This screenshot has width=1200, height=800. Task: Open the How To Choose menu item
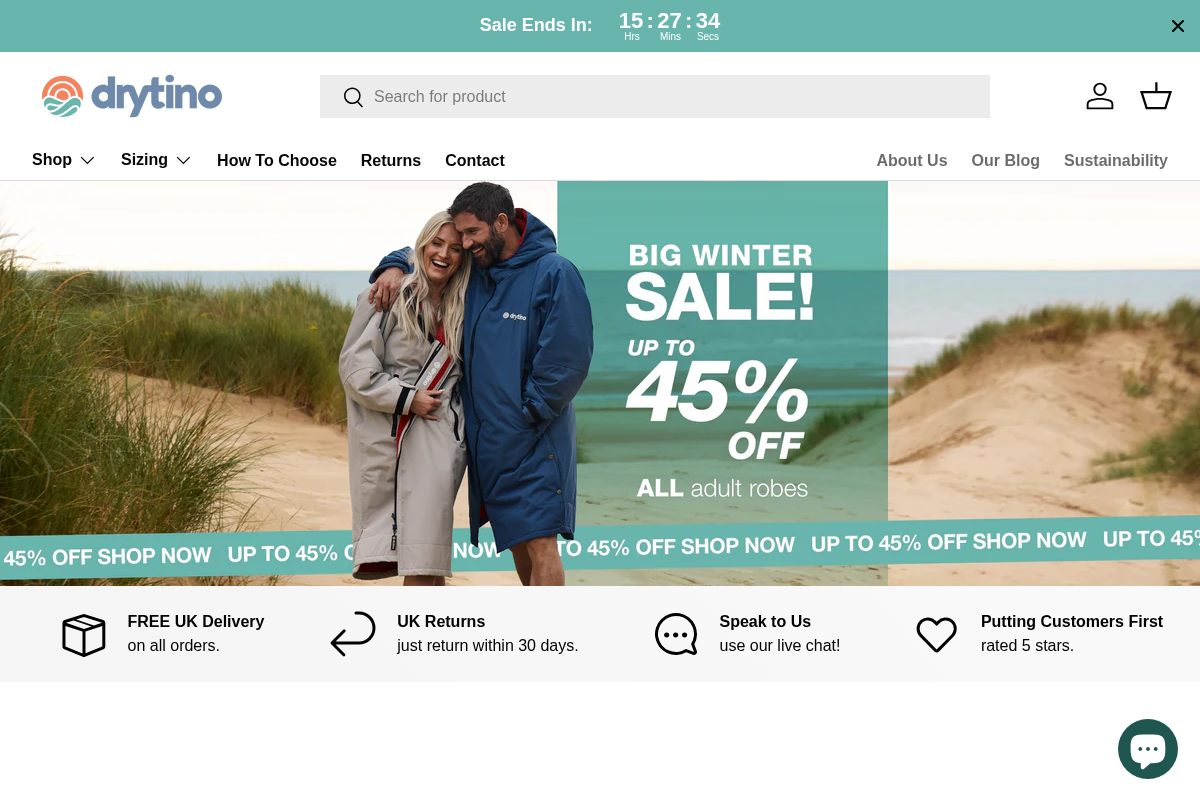tap(277, 160)
